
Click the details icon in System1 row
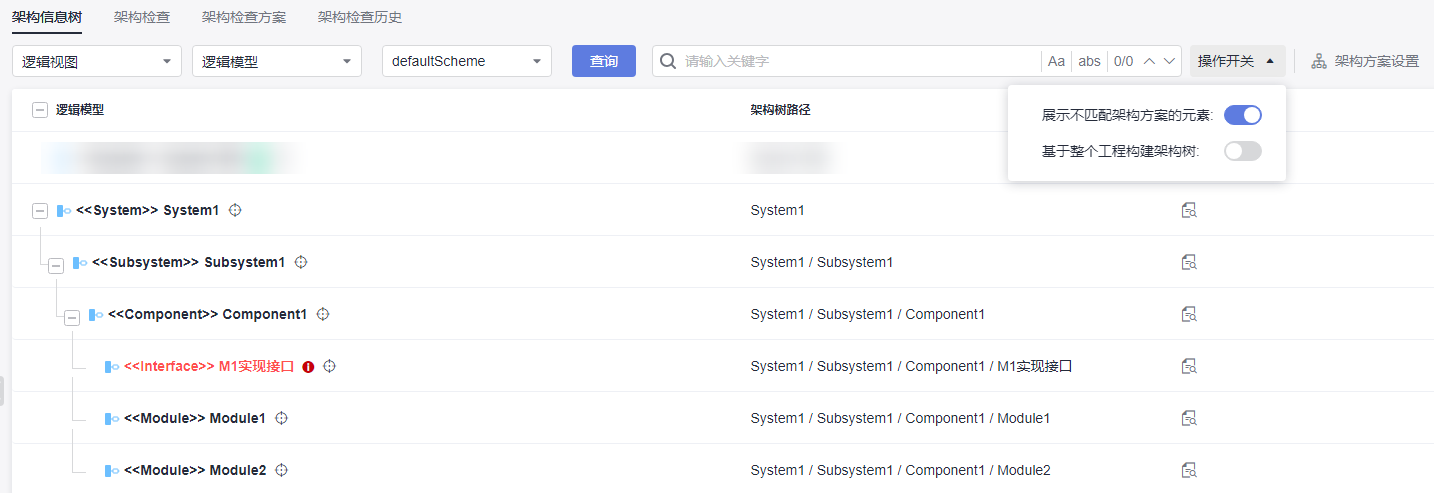coord(1189,210)
